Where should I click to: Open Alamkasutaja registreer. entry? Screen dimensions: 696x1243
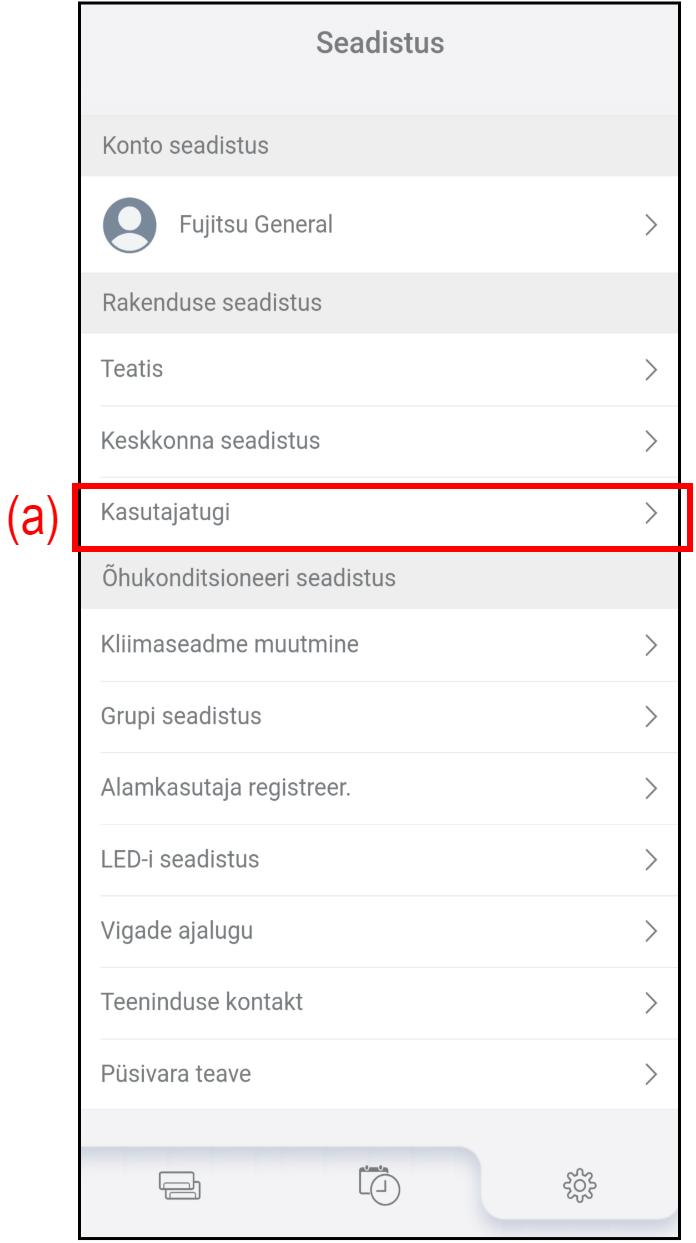(226, 788)
